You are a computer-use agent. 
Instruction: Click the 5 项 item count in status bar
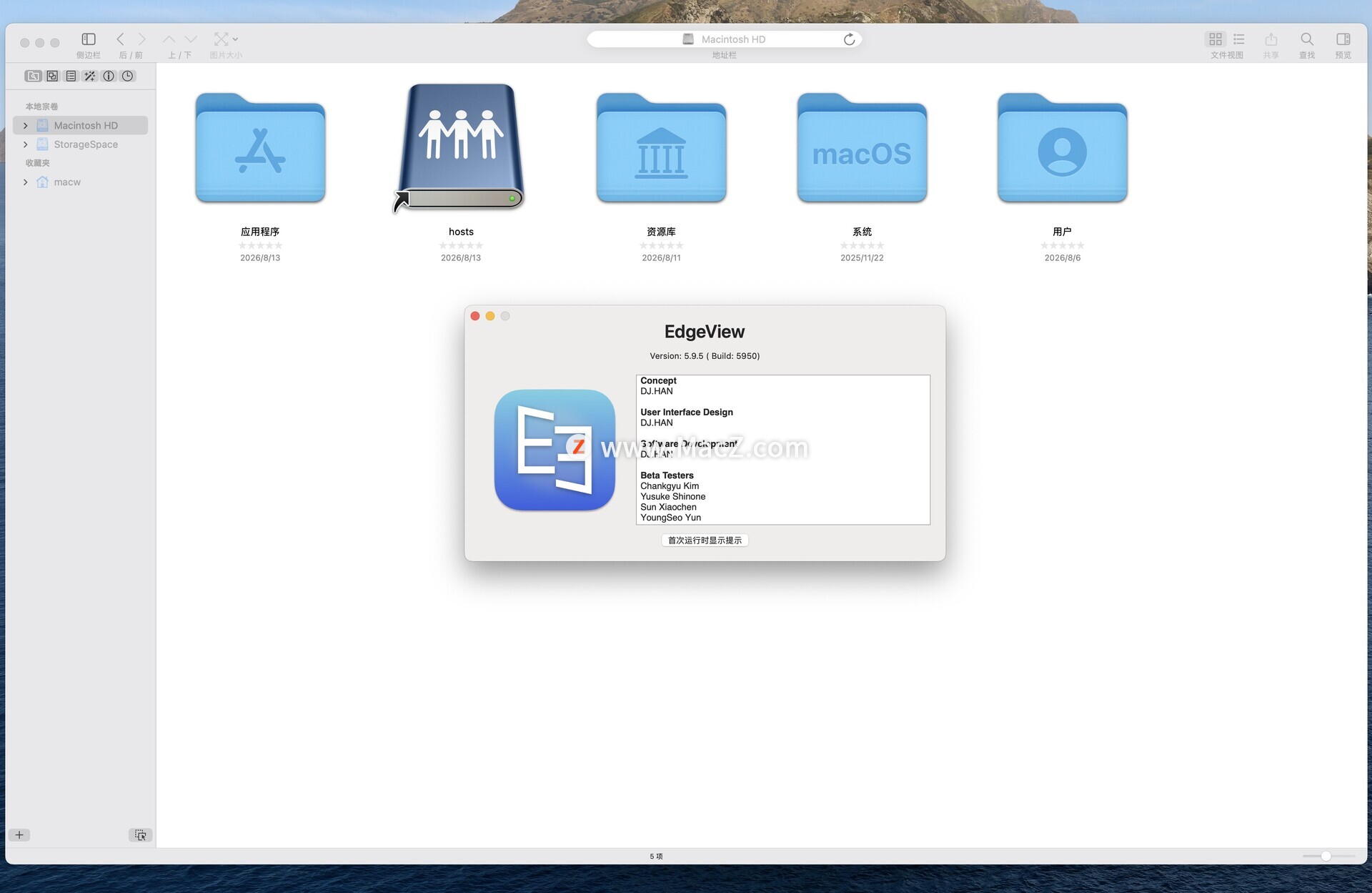(x=656, y=857)
